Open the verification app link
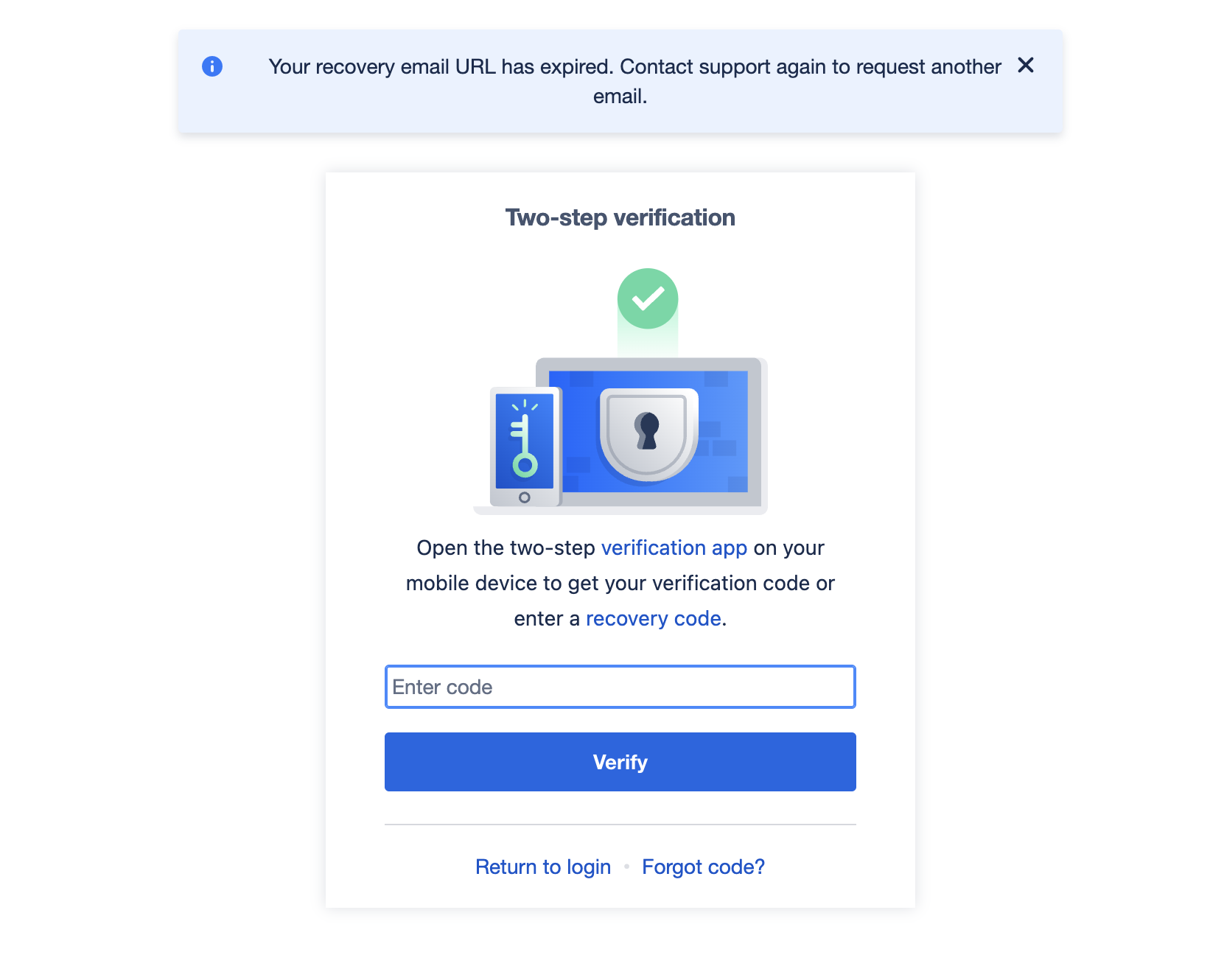 [674, 547]
